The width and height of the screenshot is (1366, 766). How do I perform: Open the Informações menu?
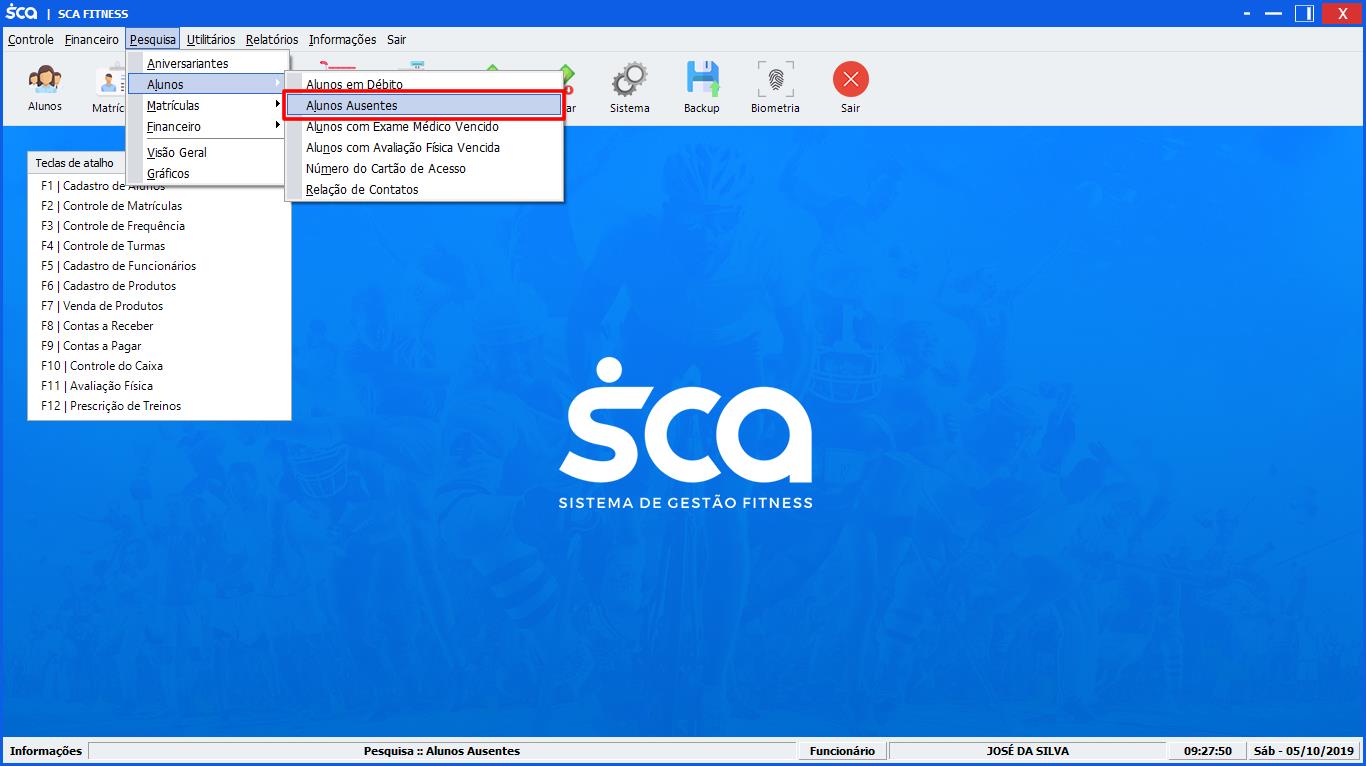pyautogui.click(x=343, y=40)
